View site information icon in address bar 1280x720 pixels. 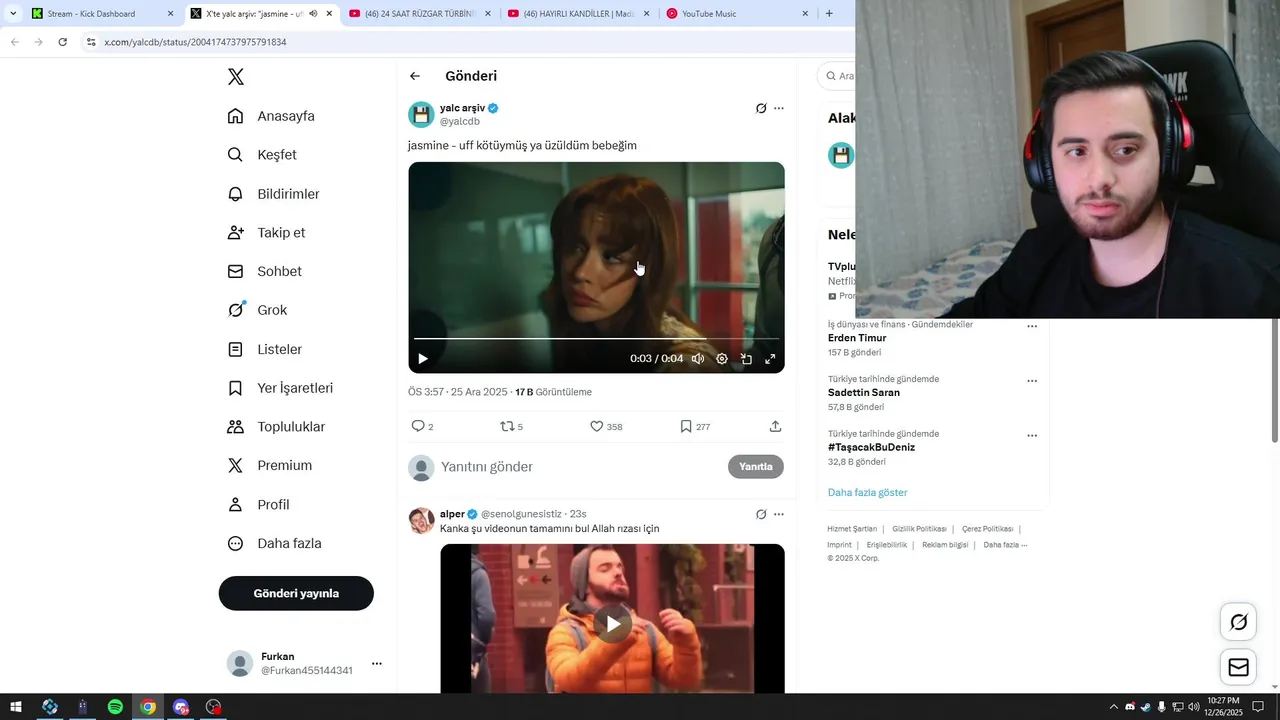coord(91,42)
